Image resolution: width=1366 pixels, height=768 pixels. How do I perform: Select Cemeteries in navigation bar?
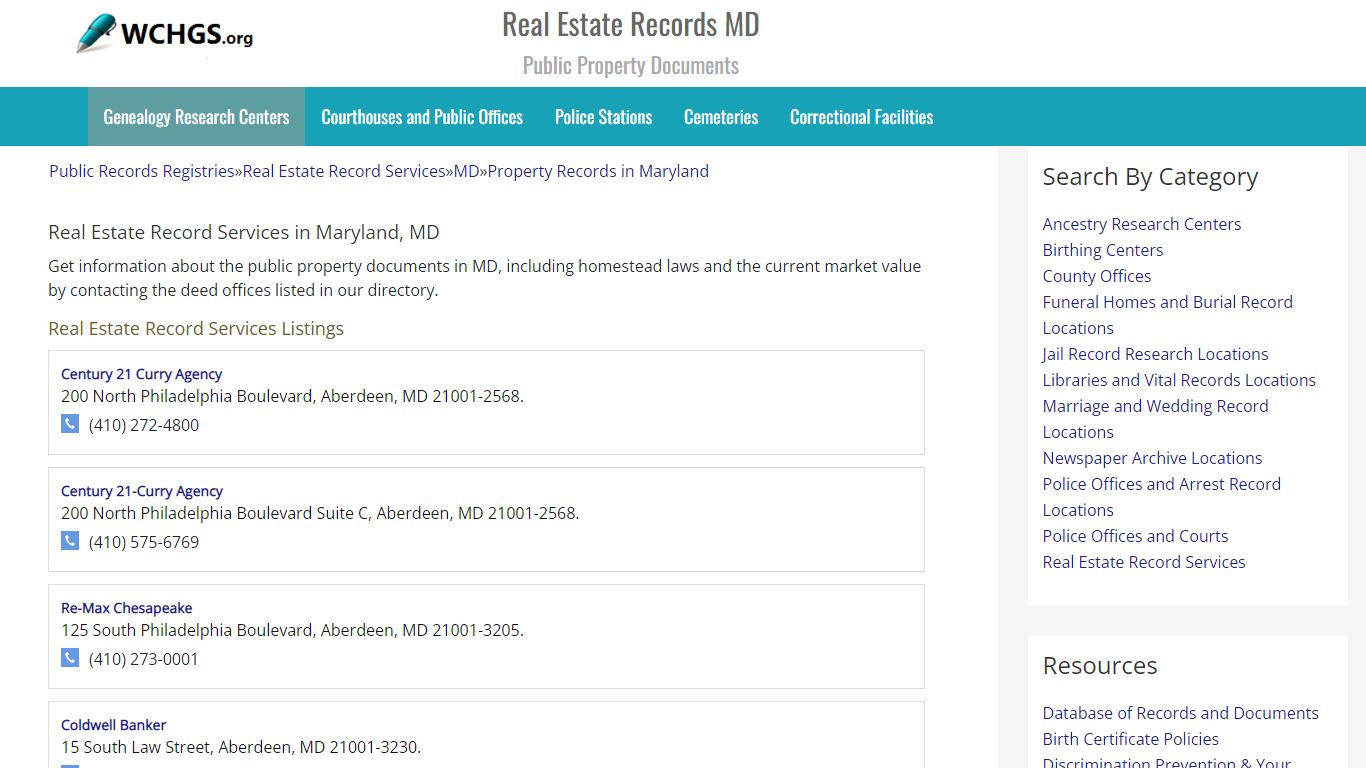721,117
